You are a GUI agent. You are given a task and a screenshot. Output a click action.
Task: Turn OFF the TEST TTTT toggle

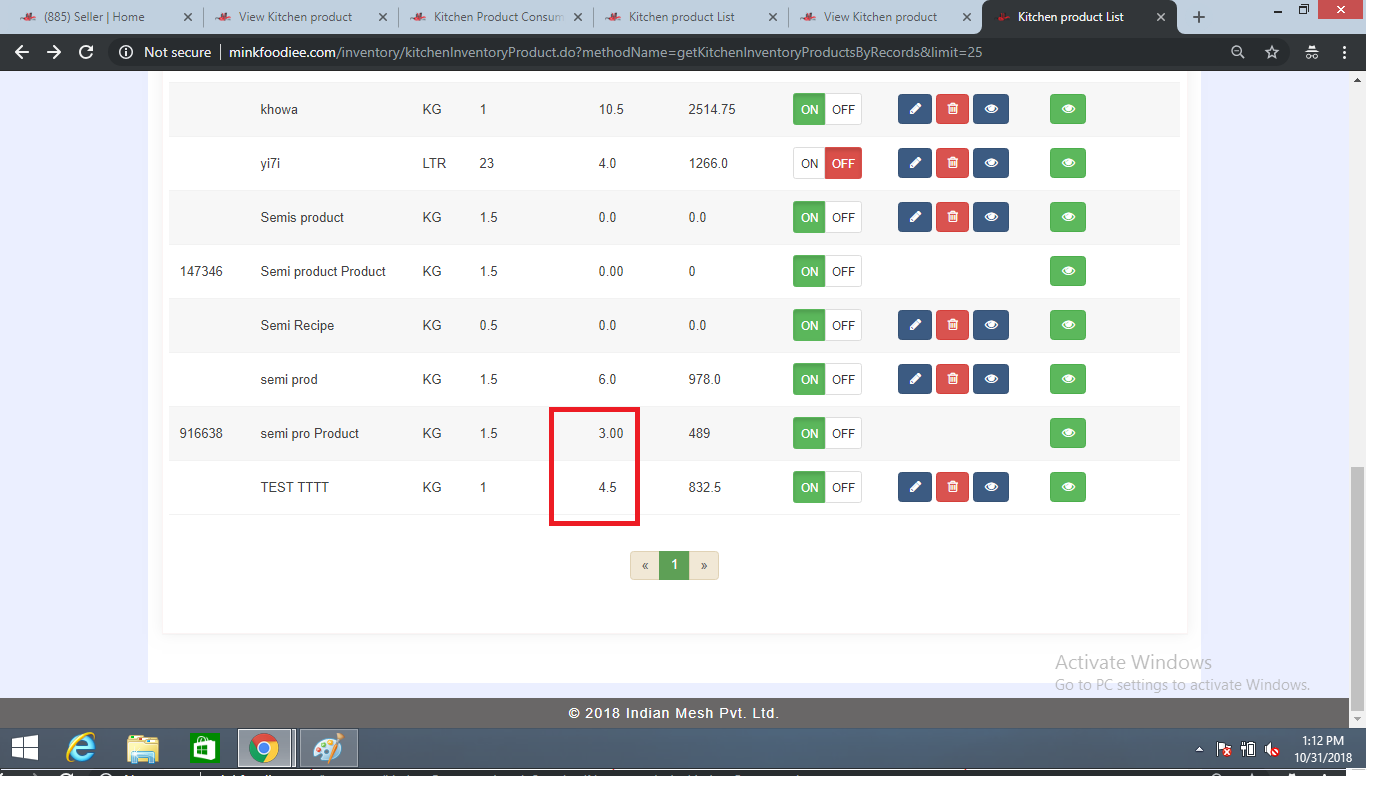tap(843, 487)
